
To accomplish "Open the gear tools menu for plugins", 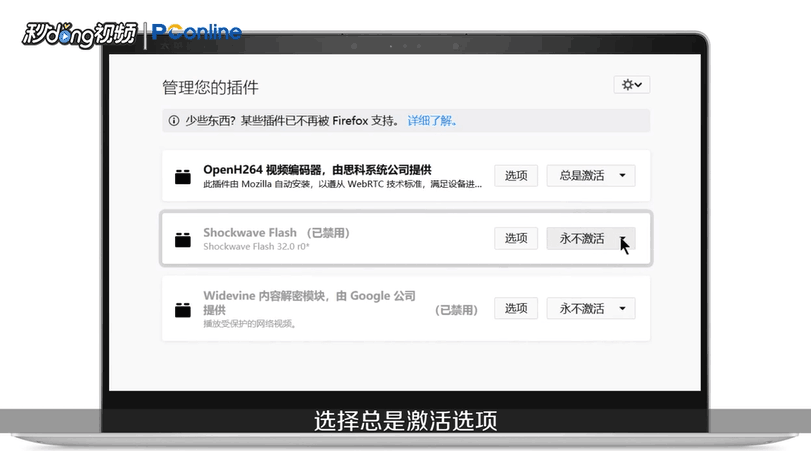I will pyautogui.click(x=632, y=85).
